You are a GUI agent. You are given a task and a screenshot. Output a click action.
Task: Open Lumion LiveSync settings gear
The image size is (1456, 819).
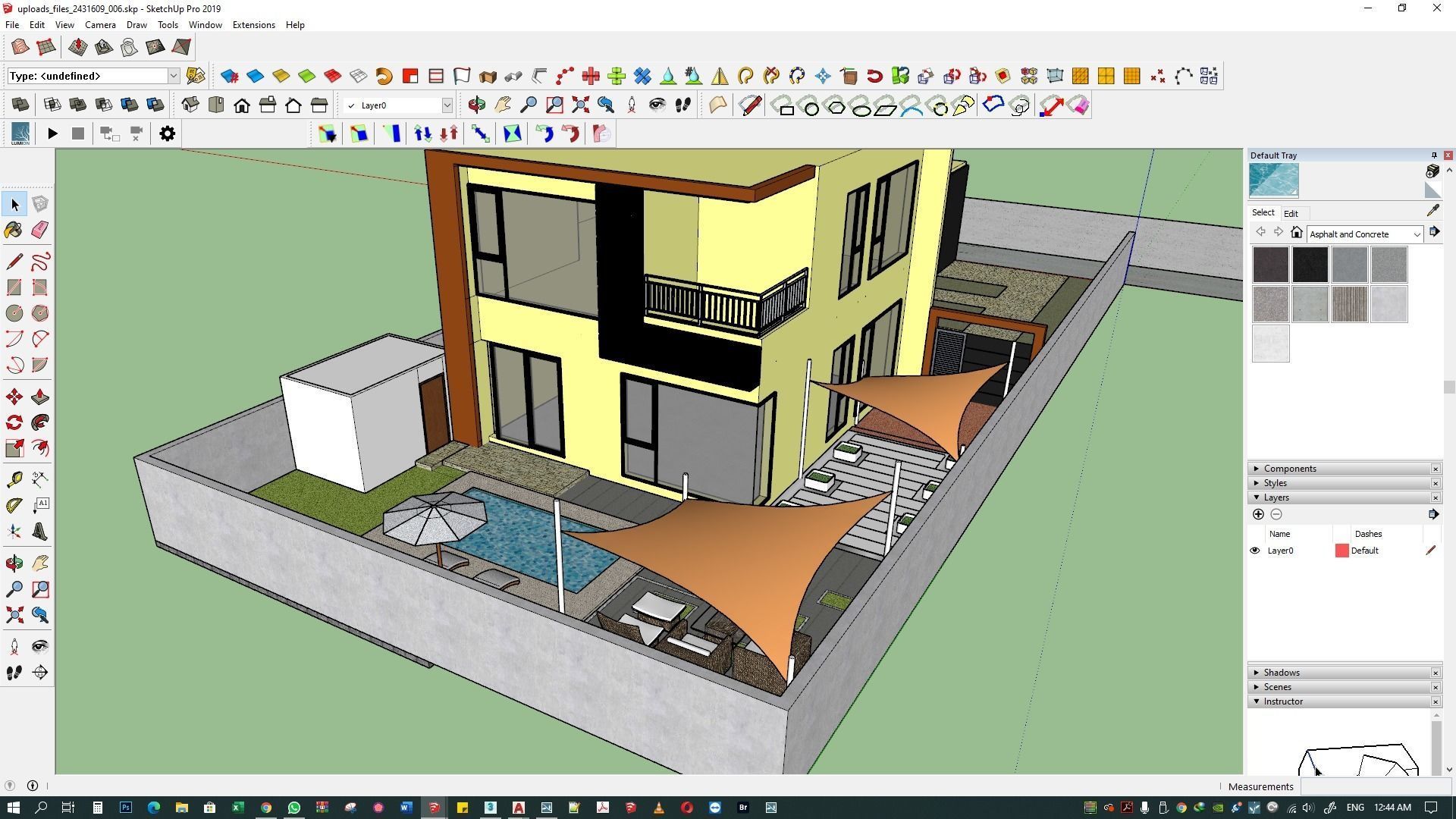[167, 133]
